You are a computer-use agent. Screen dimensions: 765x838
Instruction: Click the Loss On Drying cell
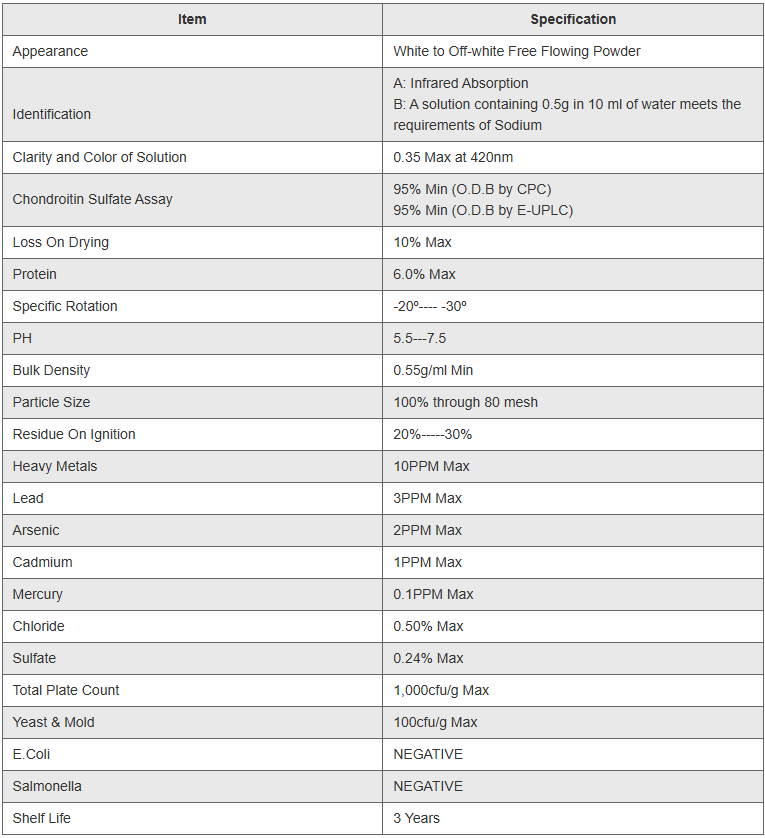pos(61,242)
